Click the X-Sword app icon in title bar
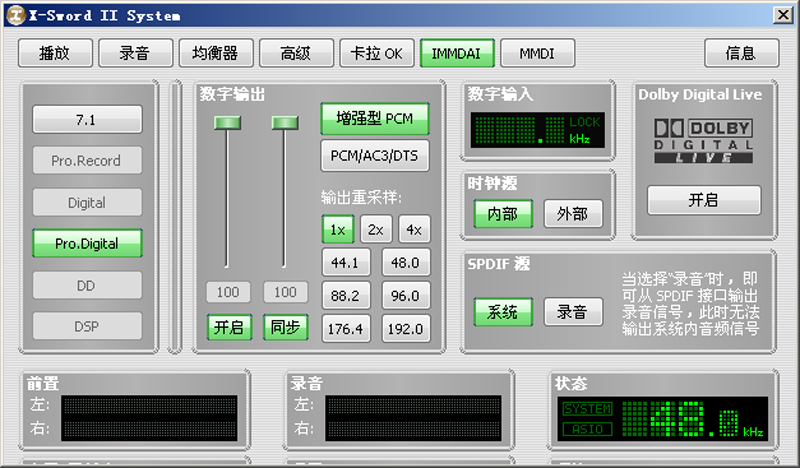 coord(14,14)
